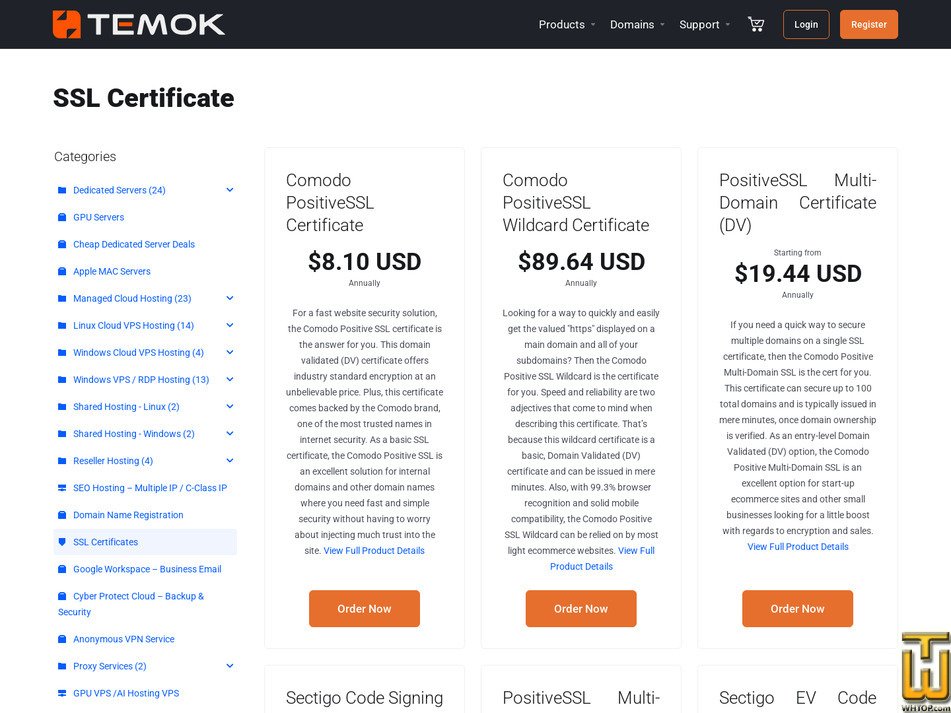The height and width of the screenshot is (713, 951).
Task: Click the shield icon beside SSL Certificates
Action: pyautogui.click(x=62, y=541)
